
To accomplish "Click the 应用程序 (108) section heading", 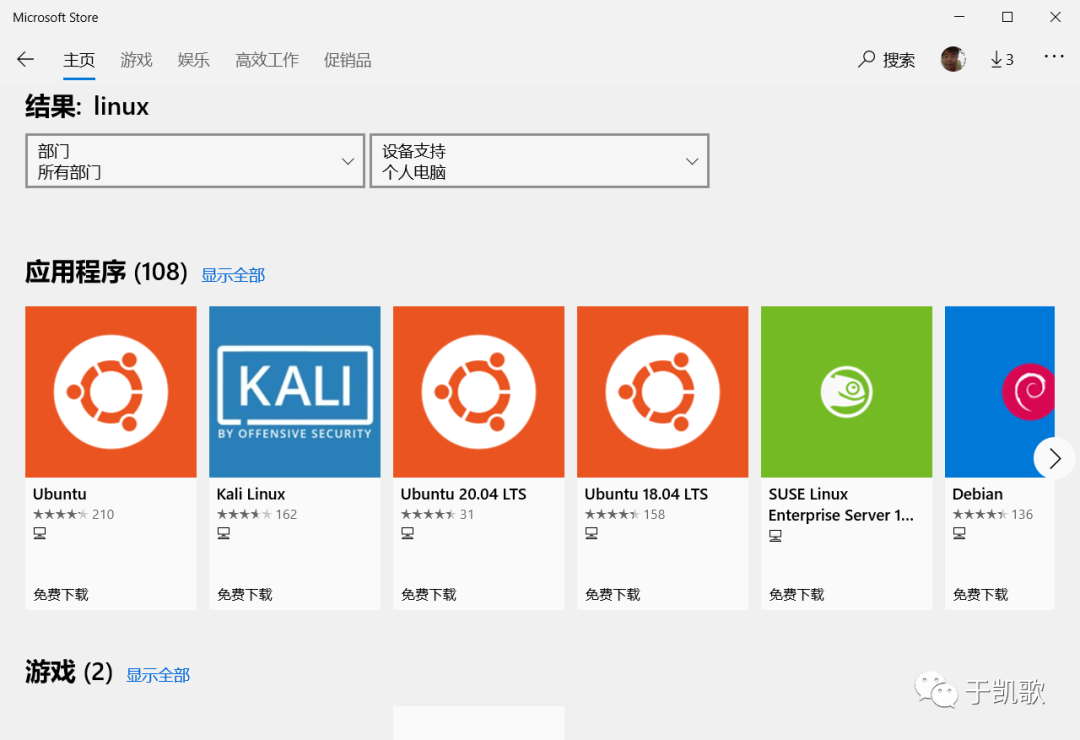I will (106, 272).
